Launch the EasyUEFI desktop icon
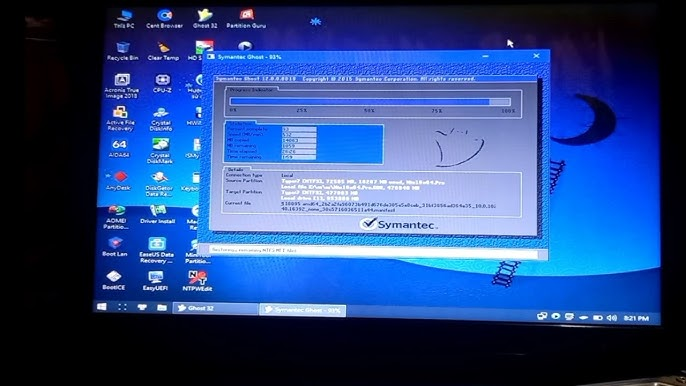 [155, 281]
